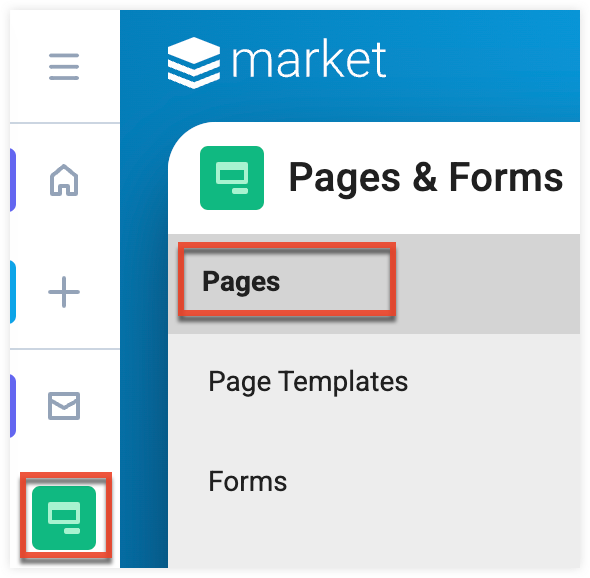Select the Pages menu item
Screen dimensions: 590x578
click(x=241, y=281)
